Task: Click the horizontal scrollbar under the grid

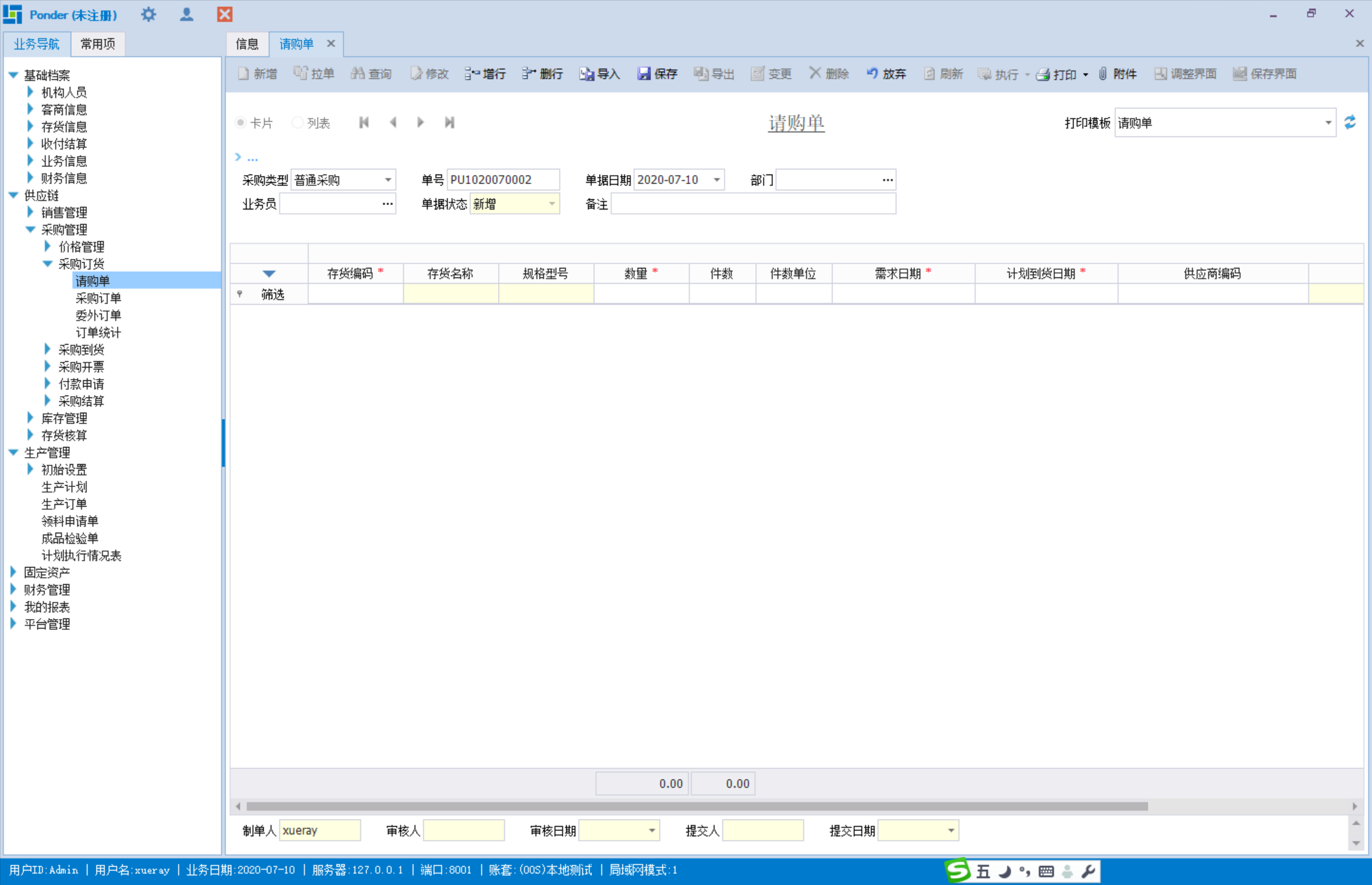Action: pos(697,806)
